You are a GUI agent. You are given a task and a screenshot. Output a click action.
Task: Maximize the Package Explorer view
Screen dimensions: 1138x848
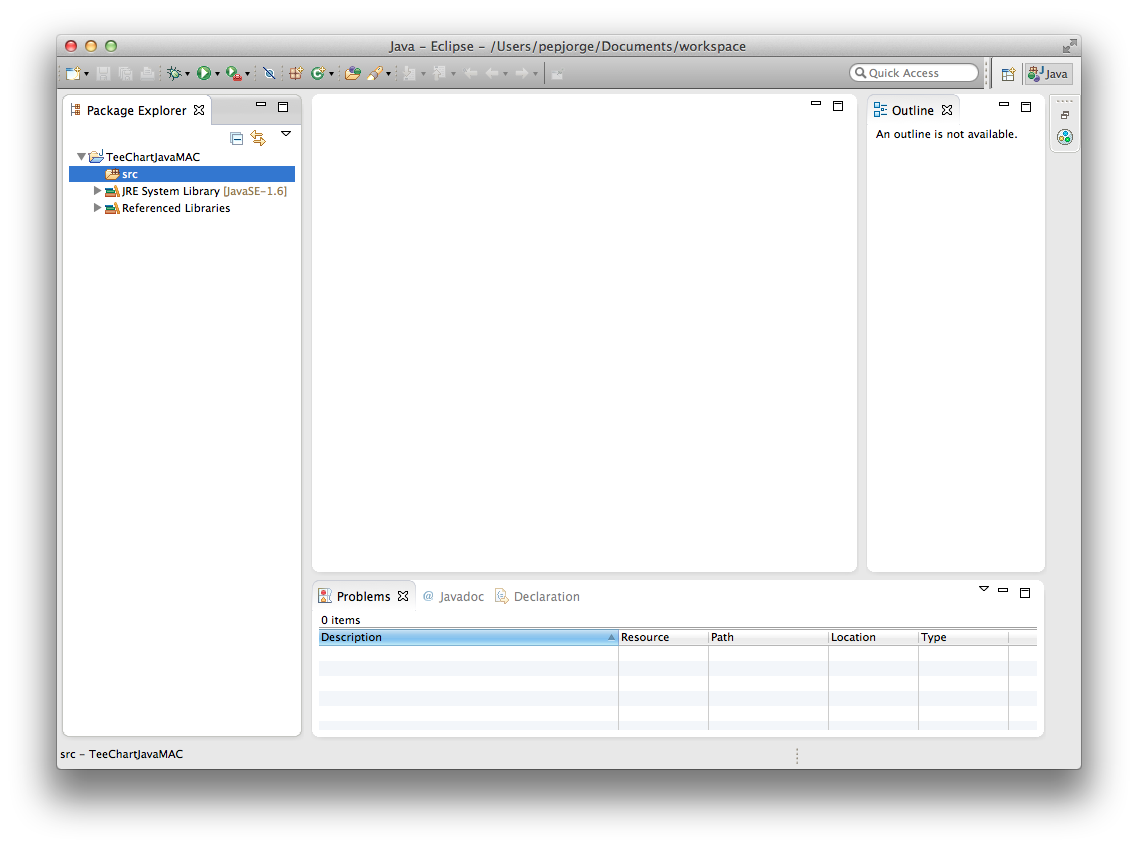coord(283,107)
